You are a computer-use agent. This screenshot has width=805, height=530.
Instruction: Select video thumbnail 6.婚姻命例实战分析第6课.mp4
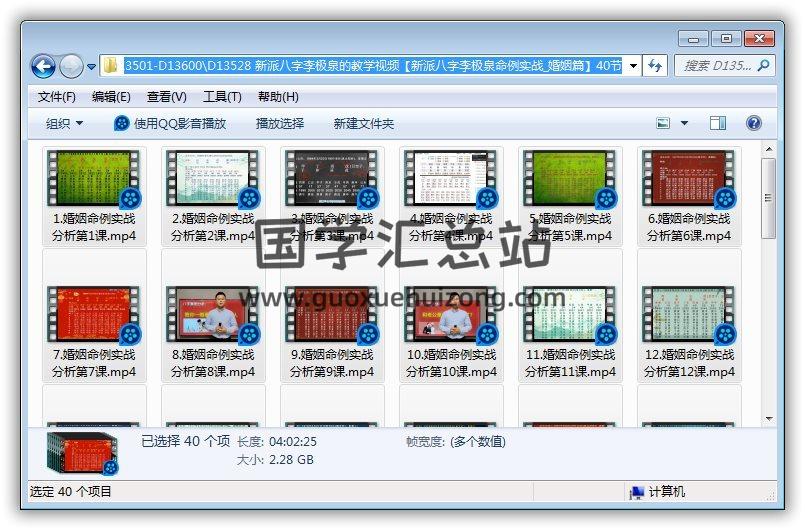tap(688, 179)
